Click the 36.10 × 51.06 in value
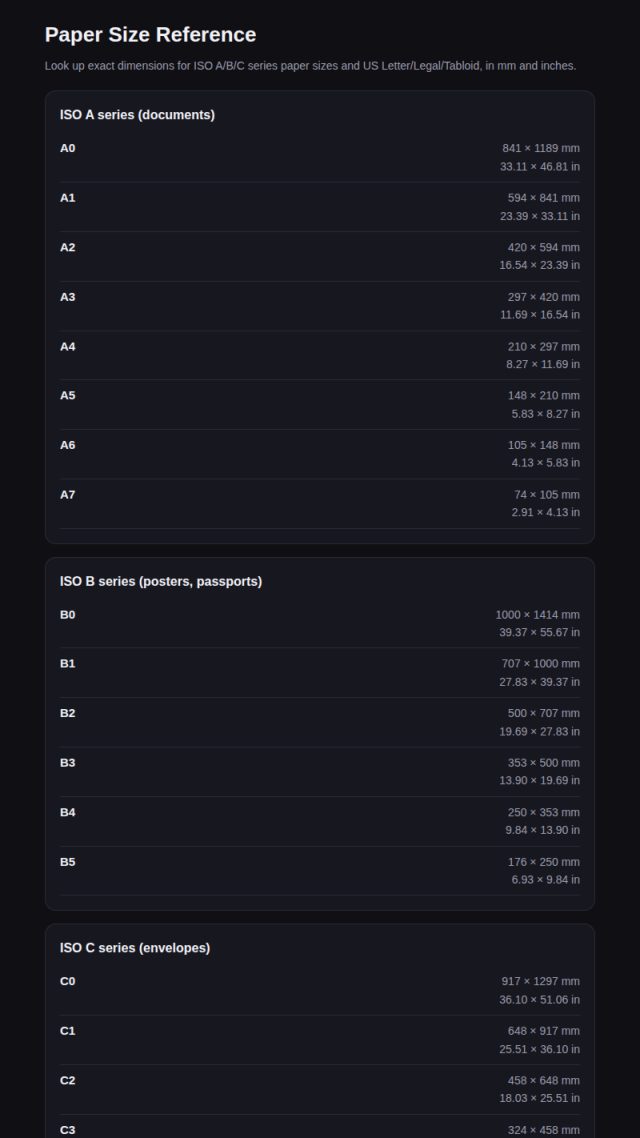 (539, 999)
